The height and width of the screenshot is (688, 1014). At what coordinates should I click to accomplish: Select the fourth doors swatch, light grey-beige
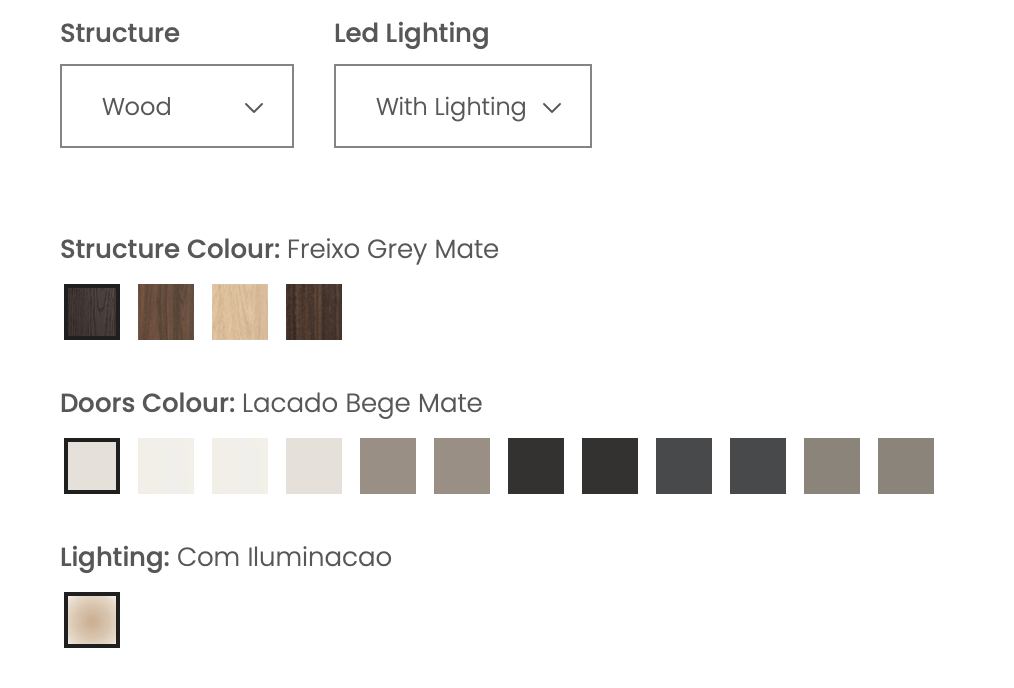(x=314, y=466)
